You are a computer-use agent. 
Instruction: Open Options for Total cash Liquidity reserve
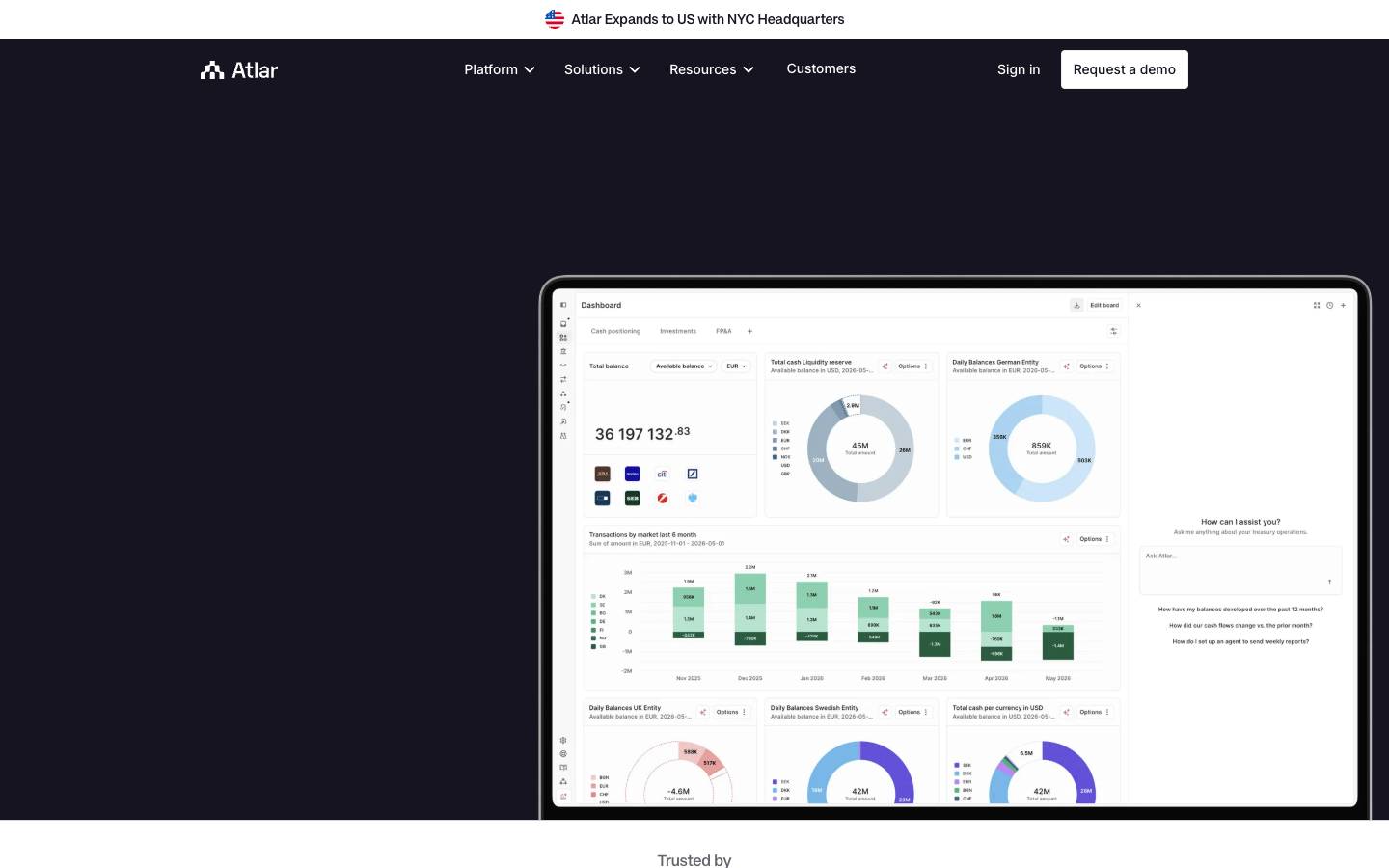[x=912, y=366]
